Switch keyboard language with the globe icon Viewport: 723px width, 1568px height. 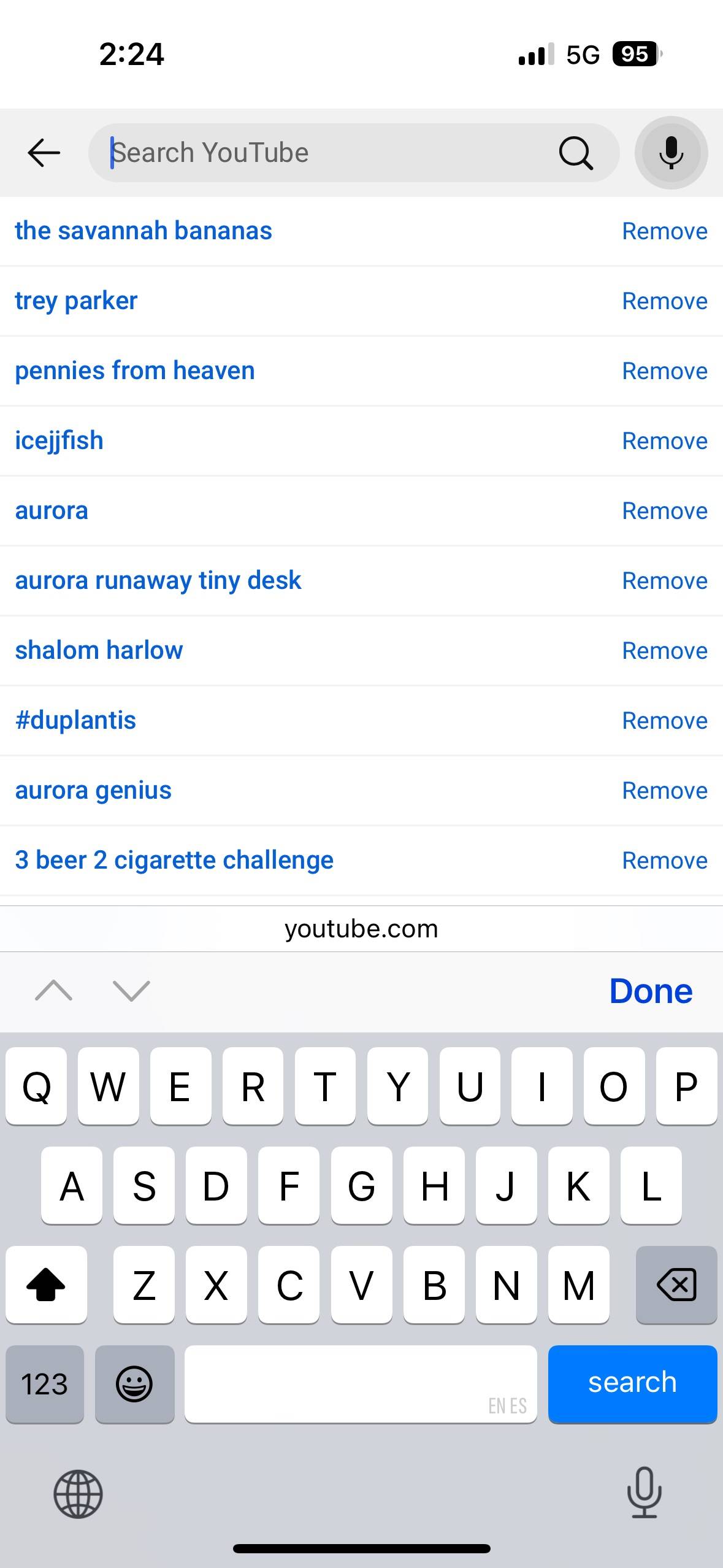(x=78, y=1494)
